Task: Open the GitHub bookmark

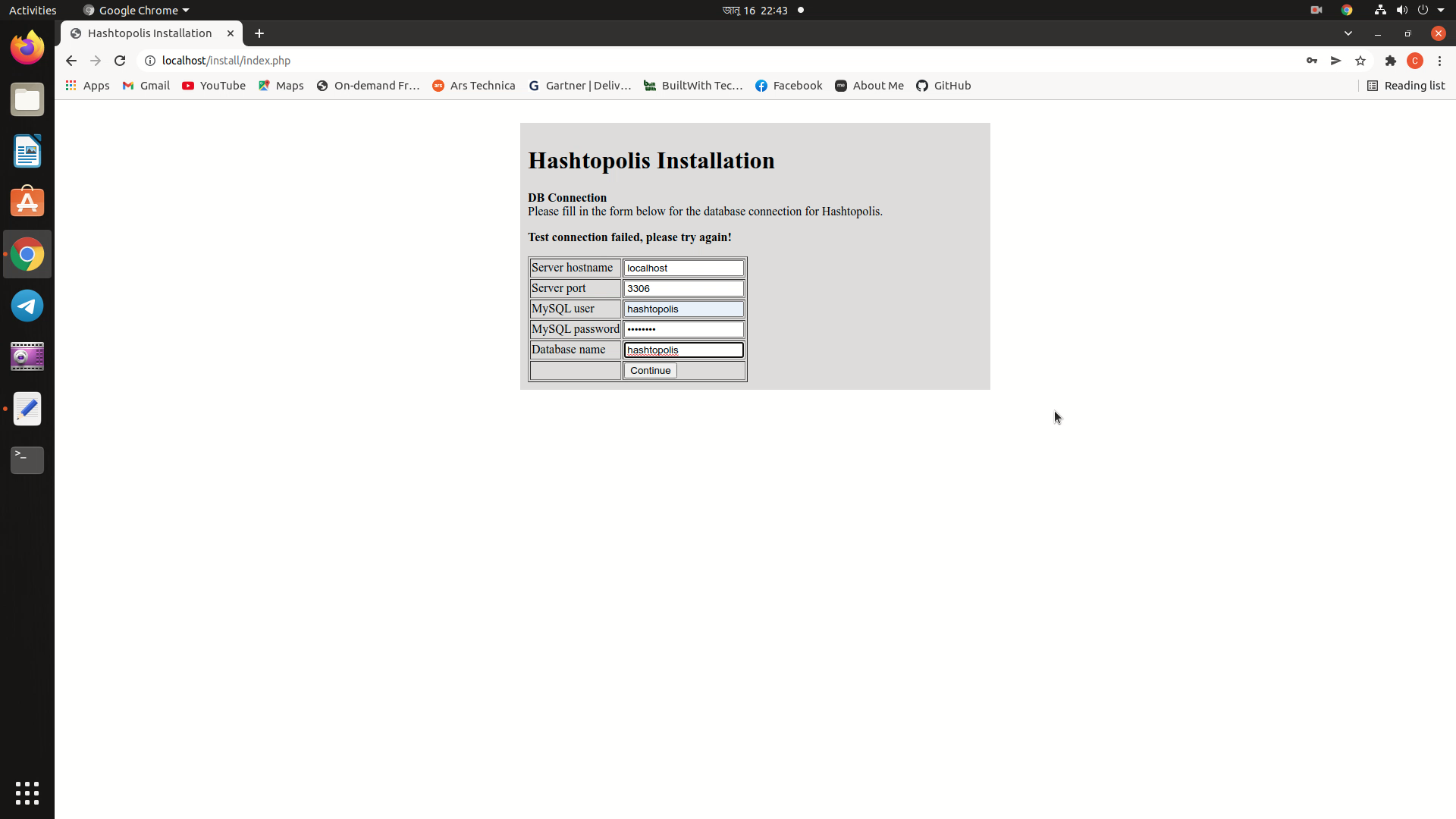Action: tap(943, 86)
